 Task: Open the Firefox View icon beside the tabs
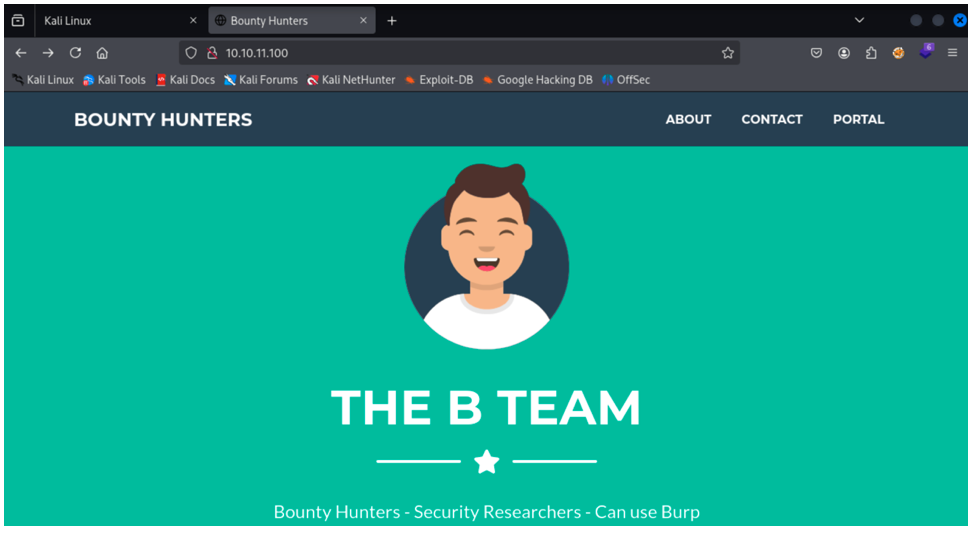18,20
